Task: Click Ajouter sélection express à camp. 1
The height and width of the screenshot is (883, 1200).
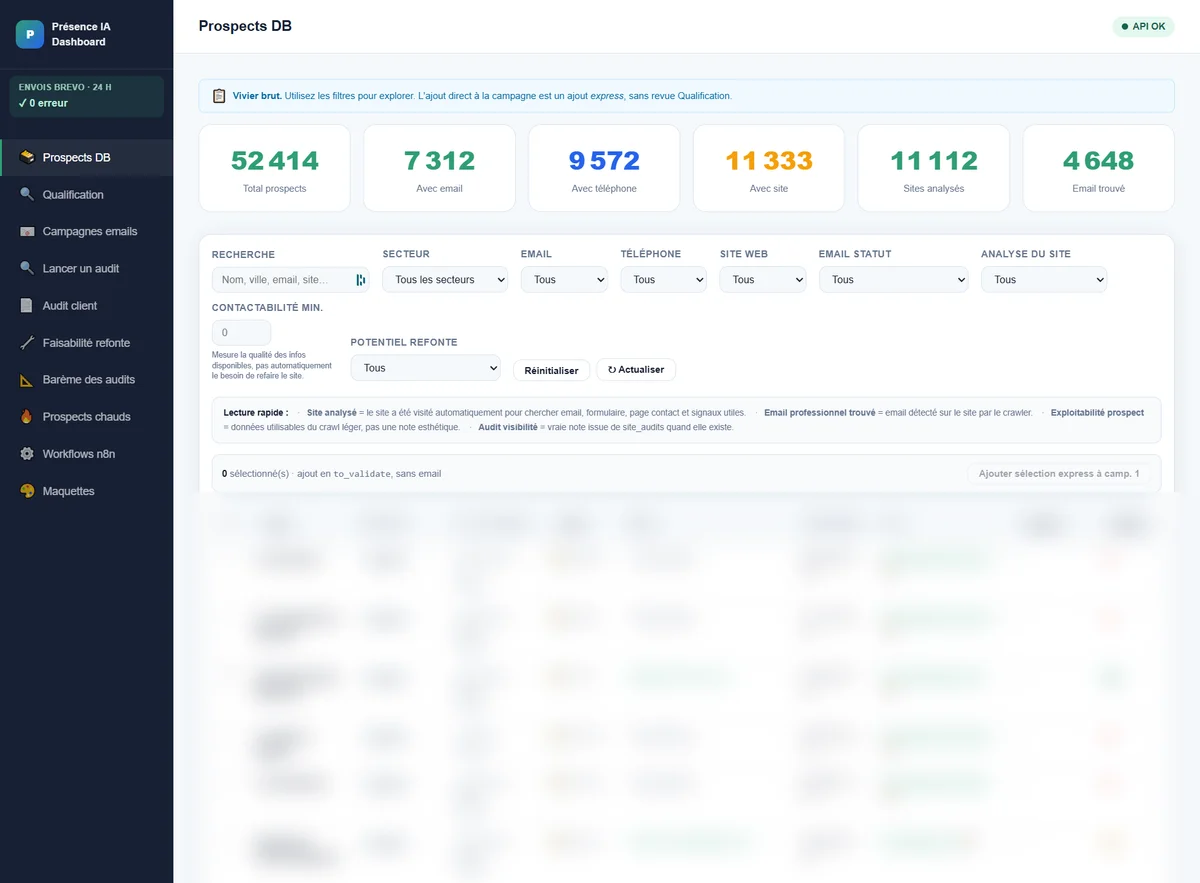Action: coord(1059,474)
